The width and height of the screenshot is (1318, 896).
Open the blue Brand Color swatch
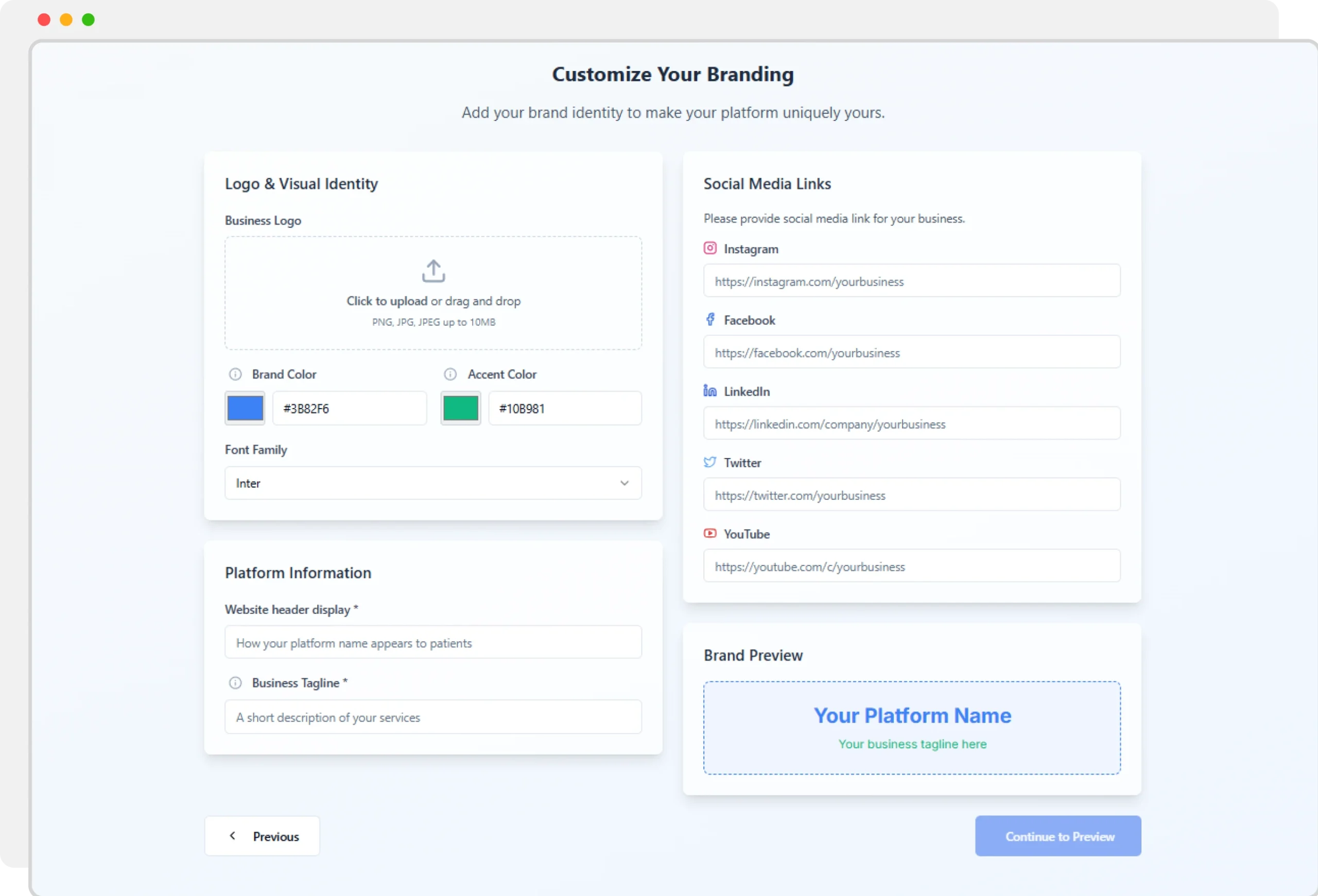click(x=245, y=408)
